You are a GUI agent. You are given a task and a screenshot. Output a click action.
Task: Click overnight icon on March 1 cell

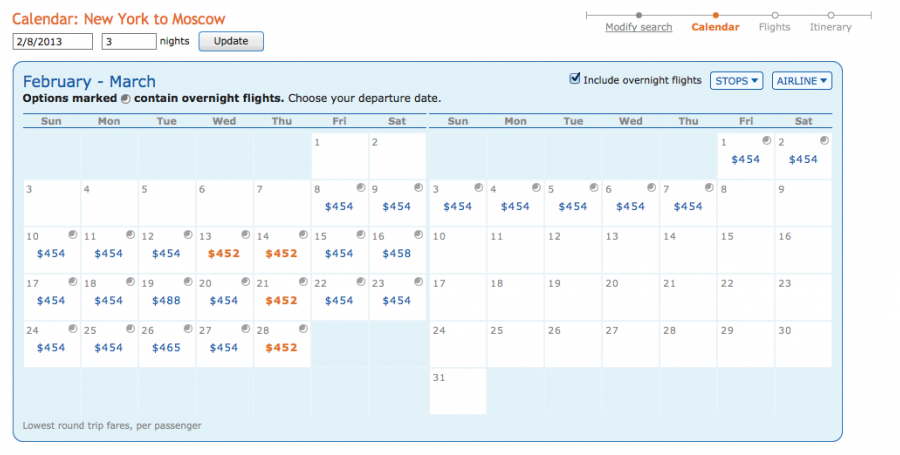pos(765,141)
